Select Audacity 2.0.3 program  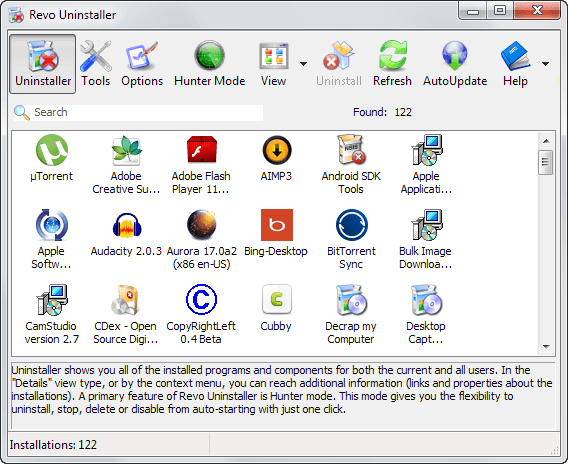pos(126,233)
